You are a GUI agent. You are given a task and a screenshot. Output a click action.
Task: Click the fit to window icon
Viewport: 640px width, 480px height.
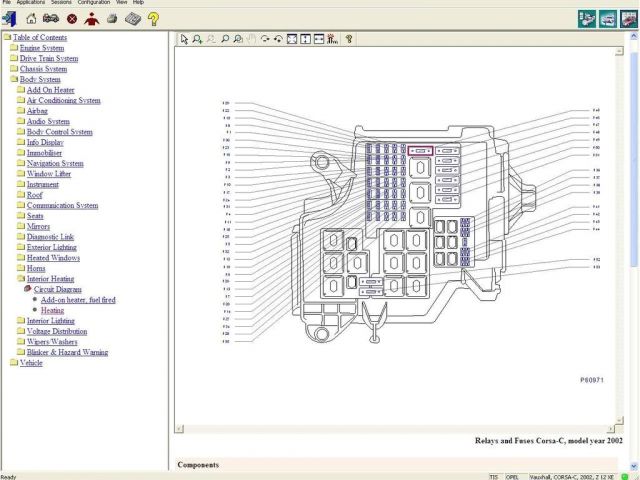(x=292, y=39)
